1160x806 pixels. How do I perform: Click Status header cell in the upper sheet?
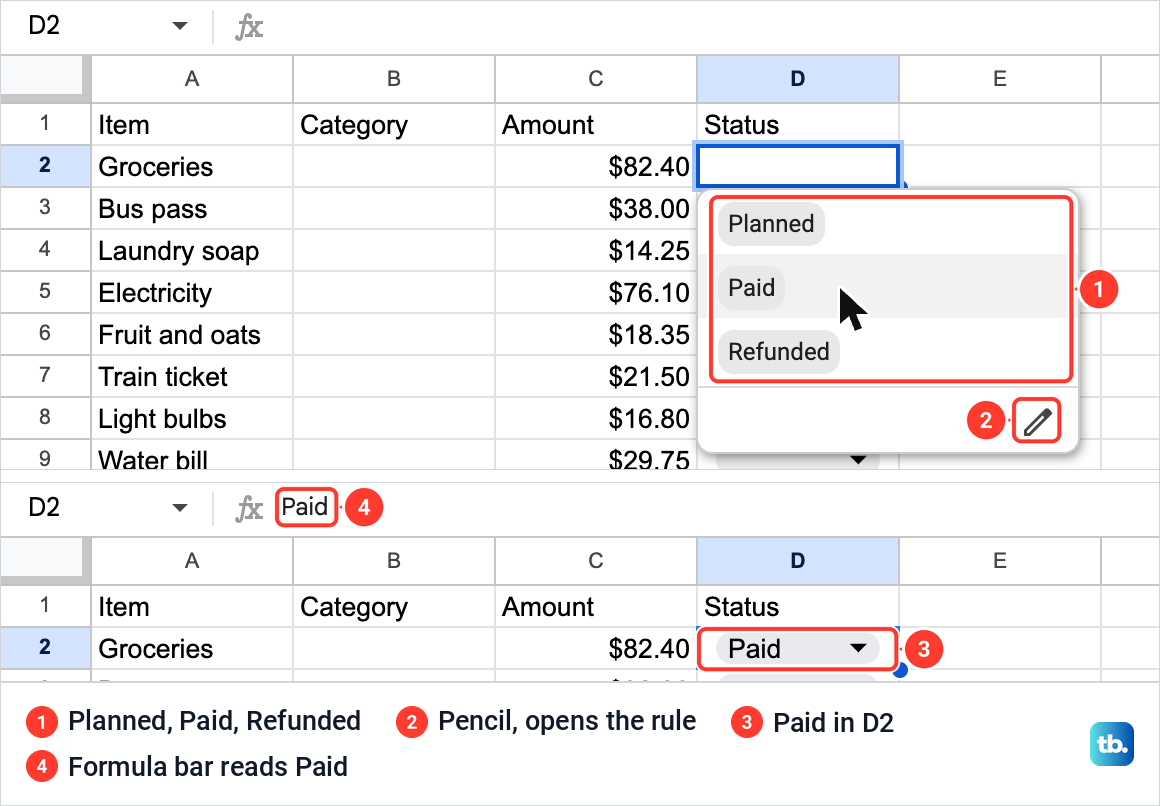tap(798, 124)
